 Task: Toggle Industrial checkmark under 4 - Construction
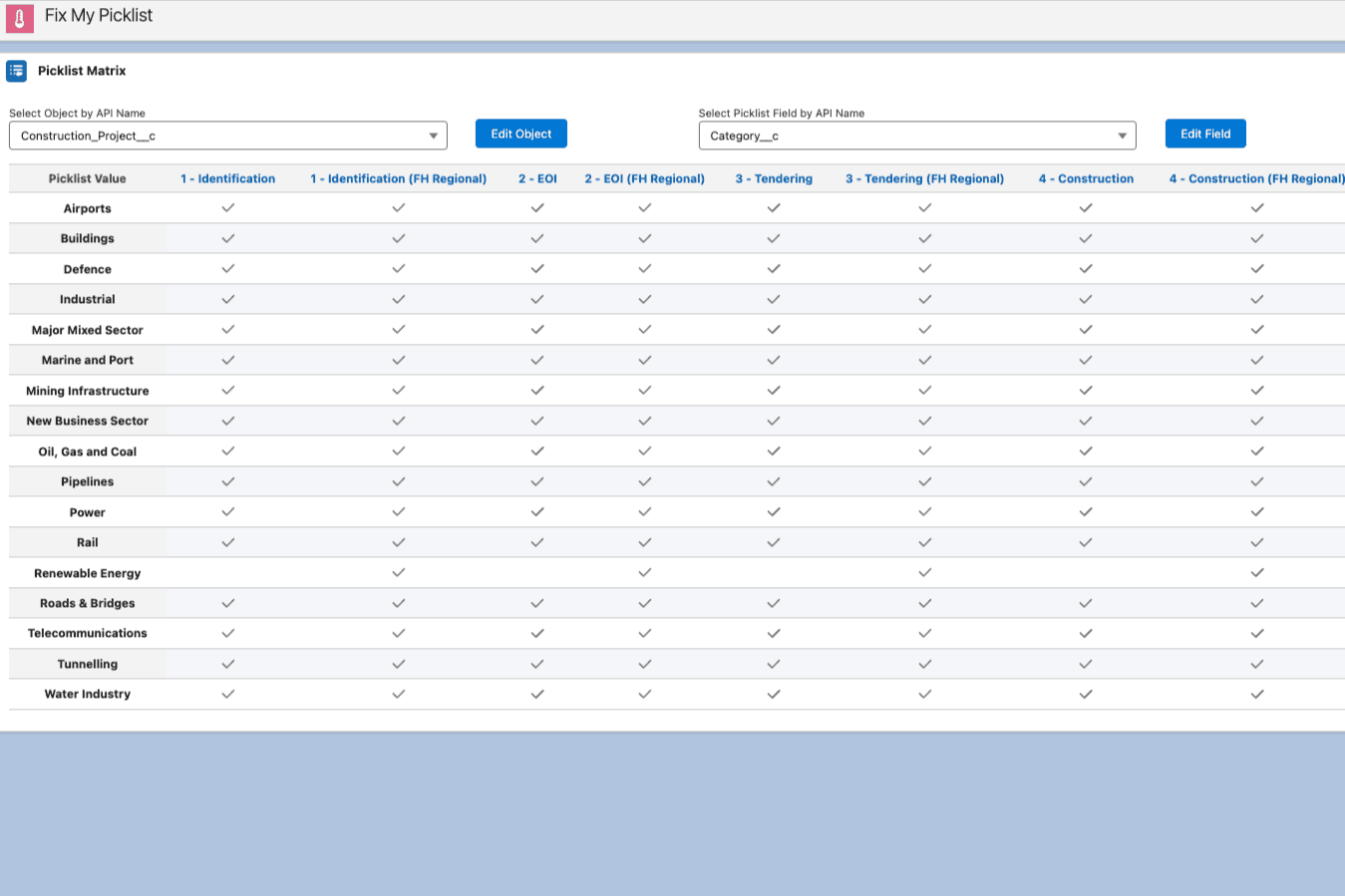pos(1086,299)
